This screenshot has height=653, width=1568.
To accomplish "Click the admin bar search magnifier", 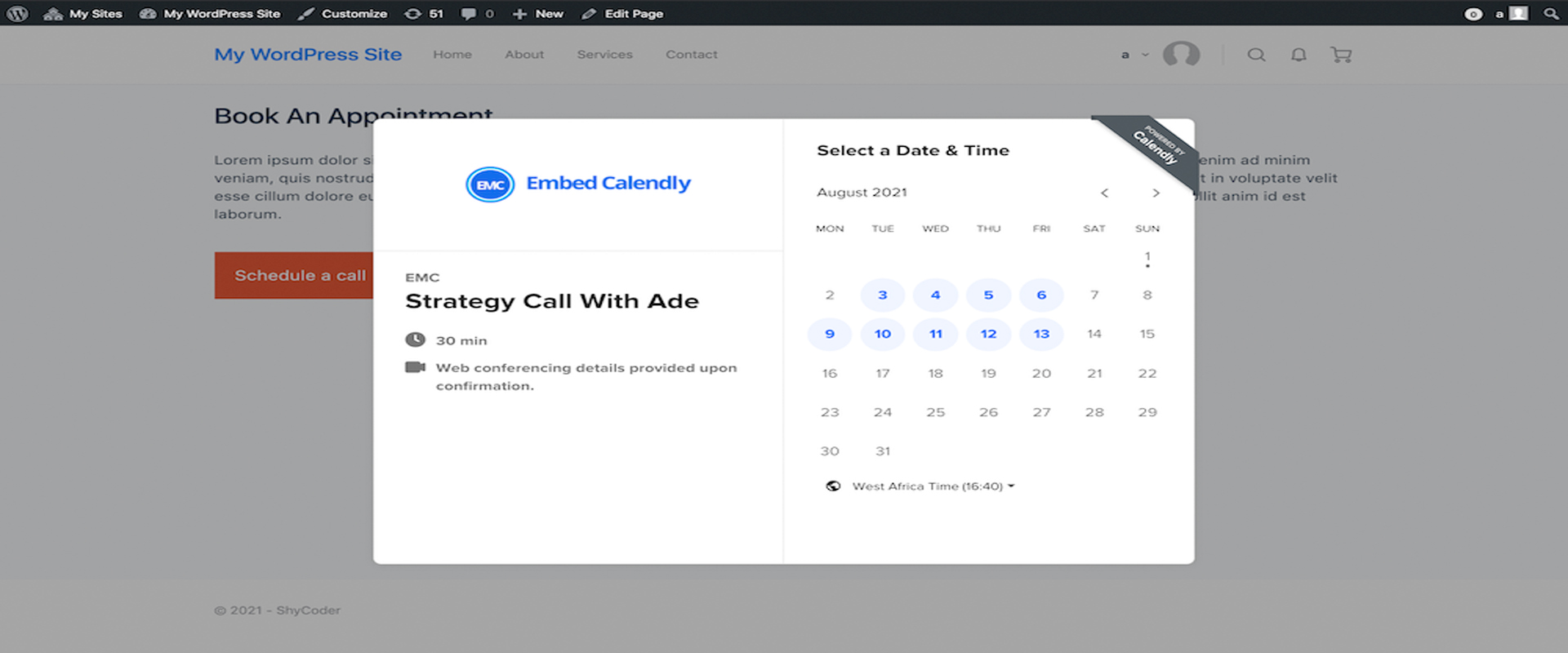I will point(1550,13).
